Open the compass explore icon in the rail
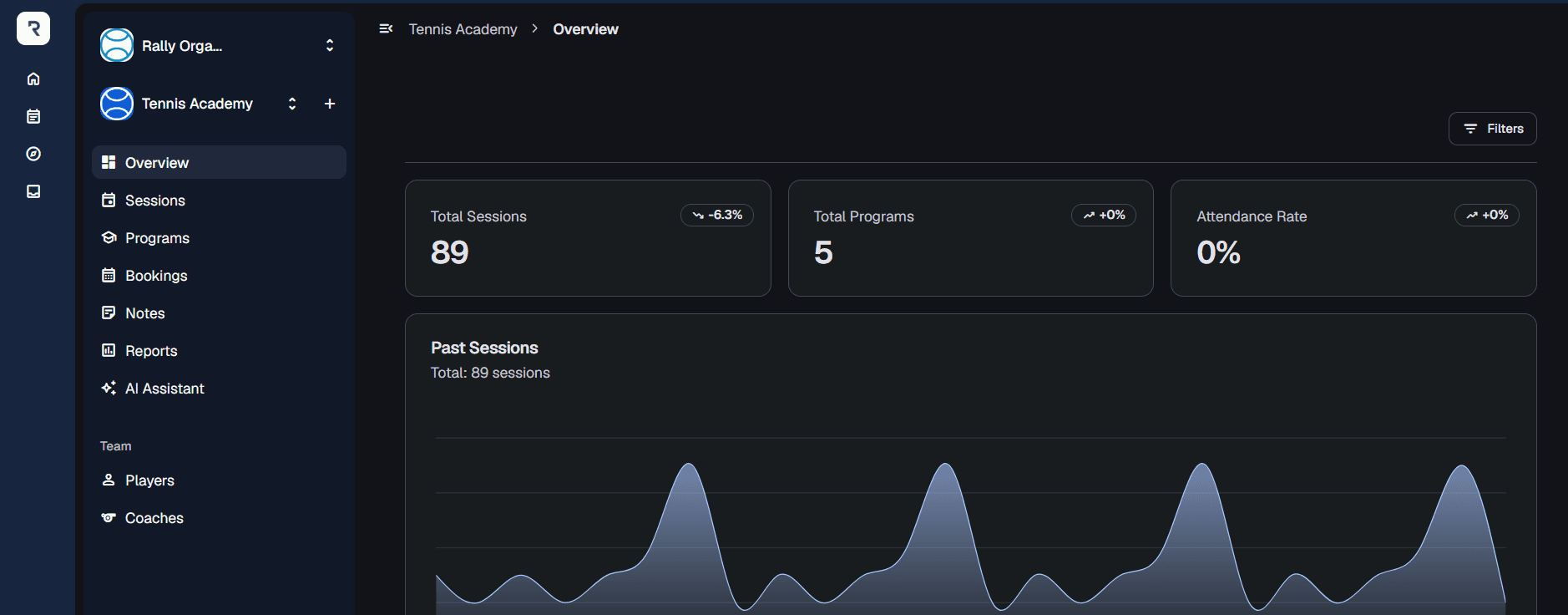 click(33, 154)
